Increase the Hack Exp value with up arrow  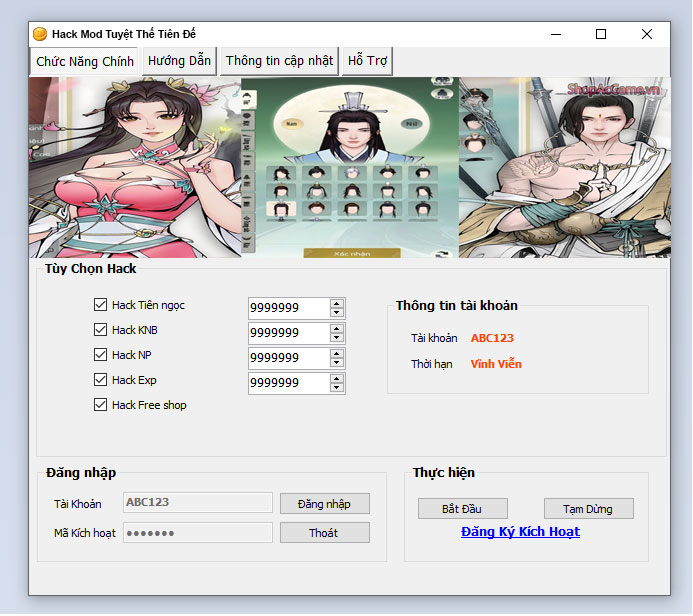point(337,378)
